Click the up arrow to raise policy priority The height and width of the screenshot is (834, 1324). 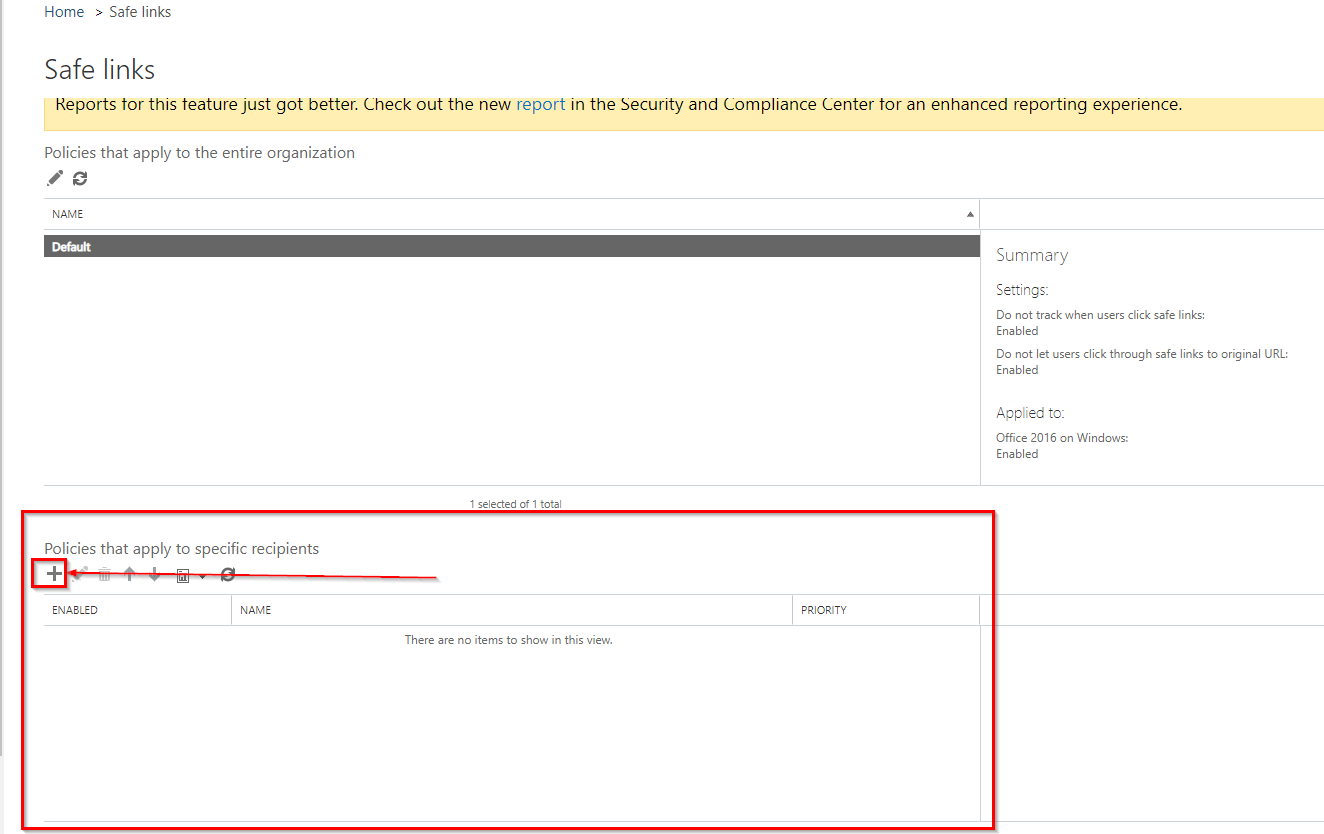tap(129, 574)
